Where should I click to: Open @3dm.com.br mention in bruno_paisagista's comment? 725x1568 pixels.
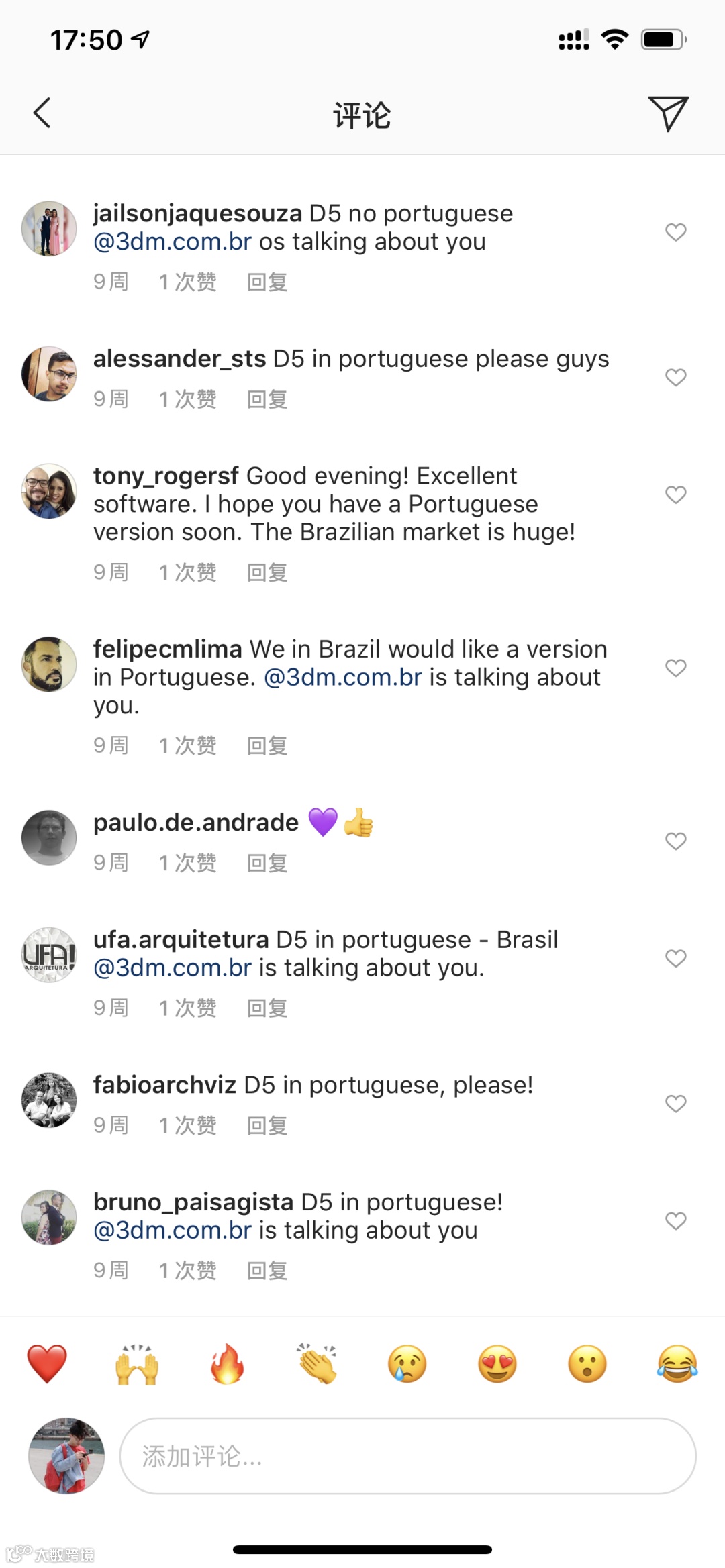(173, 1230)
